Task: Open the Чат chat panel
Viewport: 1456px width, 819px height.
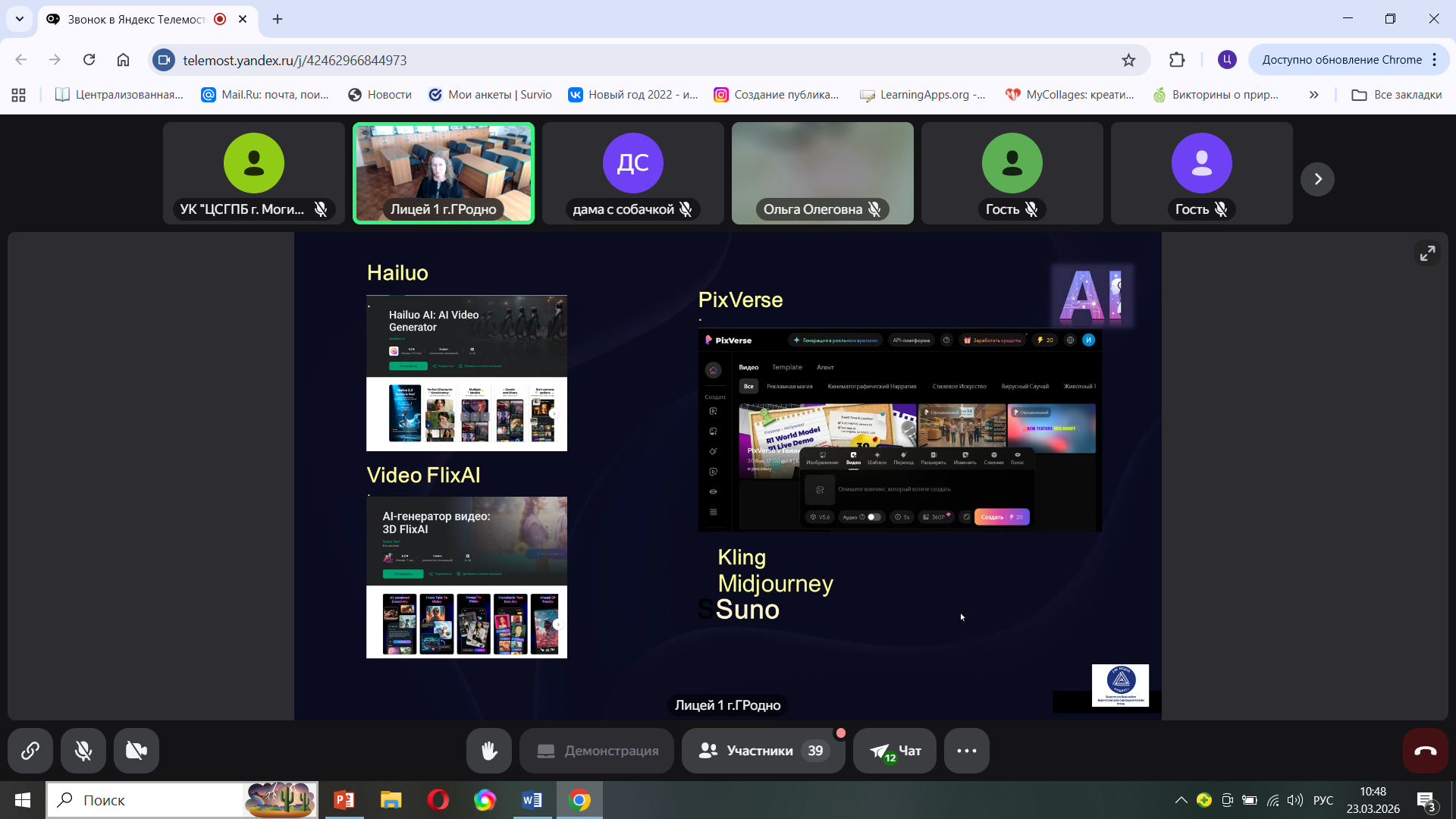Action: coord(895,751)
